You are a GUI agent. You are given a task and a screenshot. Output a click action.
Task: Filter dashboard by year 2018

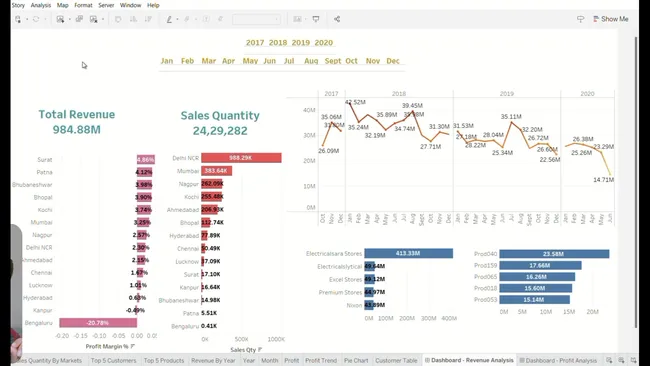pyautogui.click(x=278, y=43)
